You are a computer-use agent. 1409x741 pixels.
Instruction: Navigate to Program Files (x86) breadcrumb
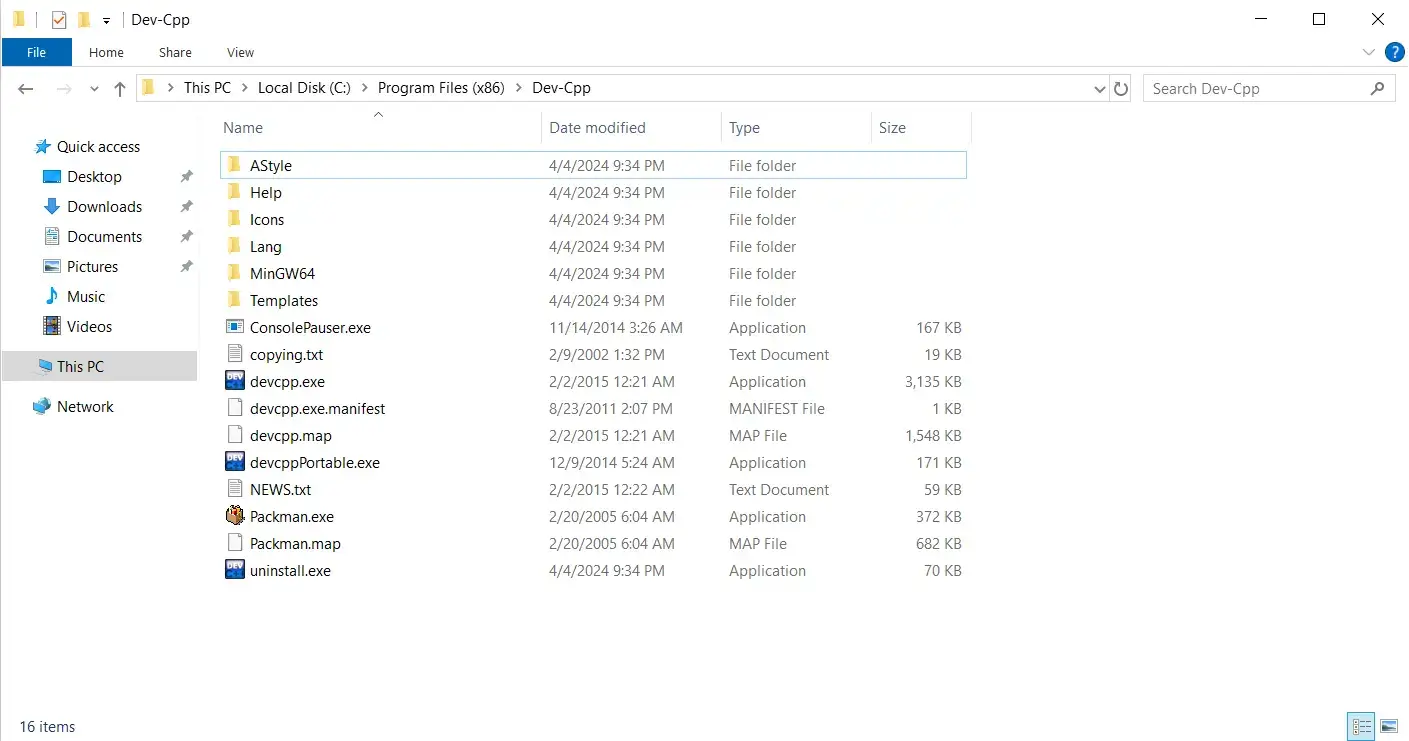(441, 88)
